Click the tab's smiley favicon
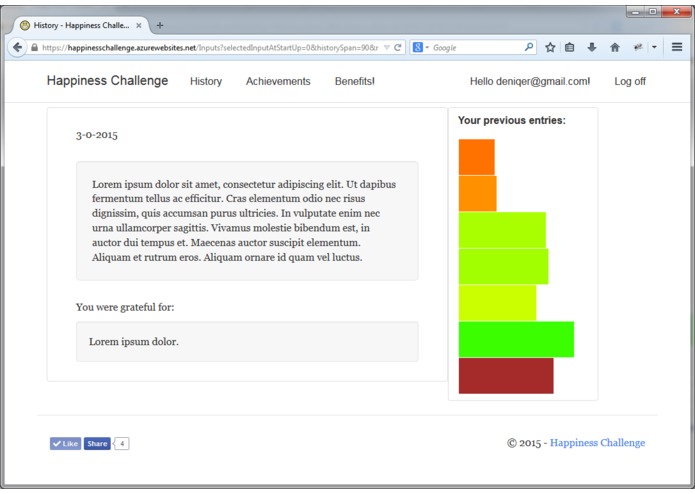 pos(25,25)
